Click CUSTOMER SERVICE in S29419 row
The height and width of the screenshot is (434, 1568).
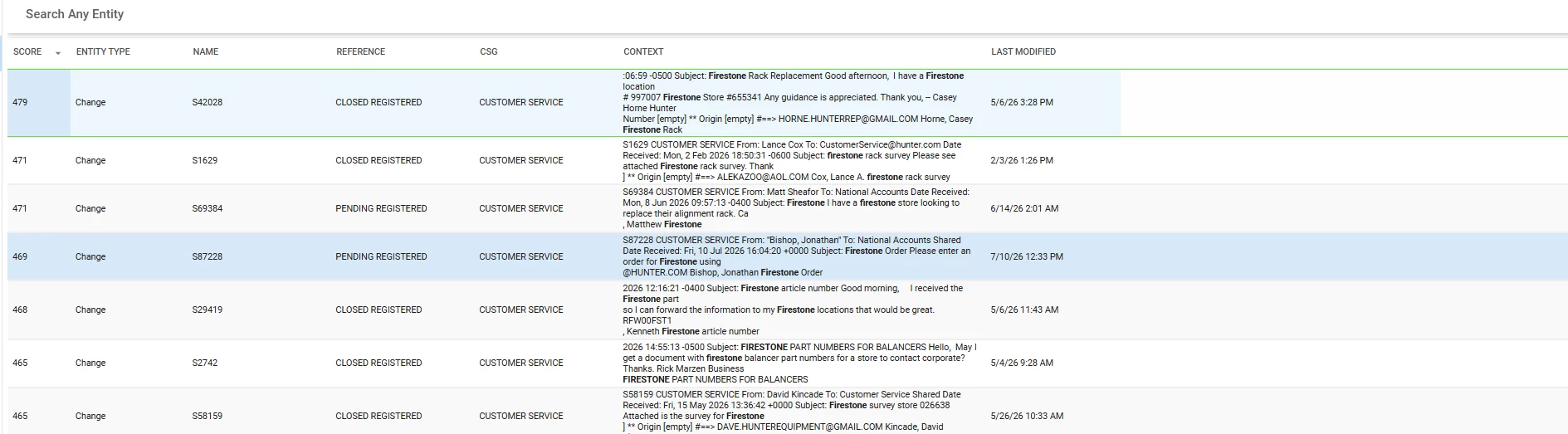point(521,310)
